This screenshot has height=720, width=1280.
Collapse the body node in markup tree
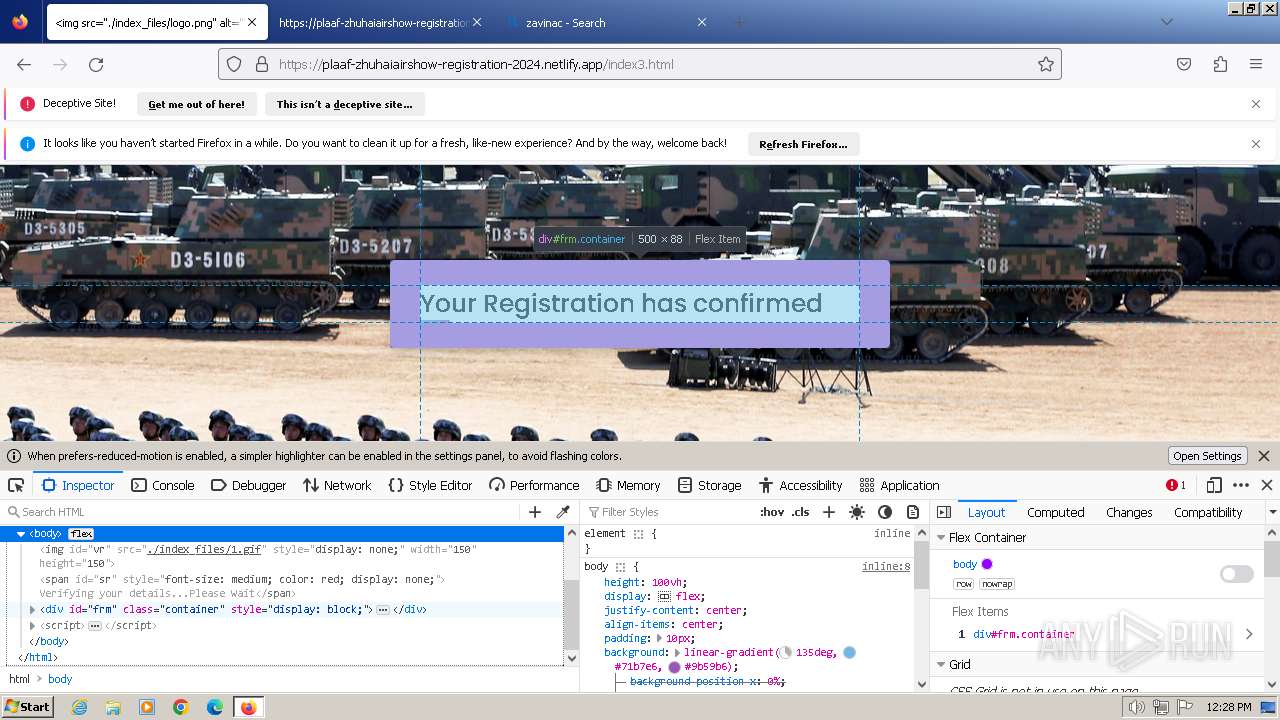coord(21,534)
